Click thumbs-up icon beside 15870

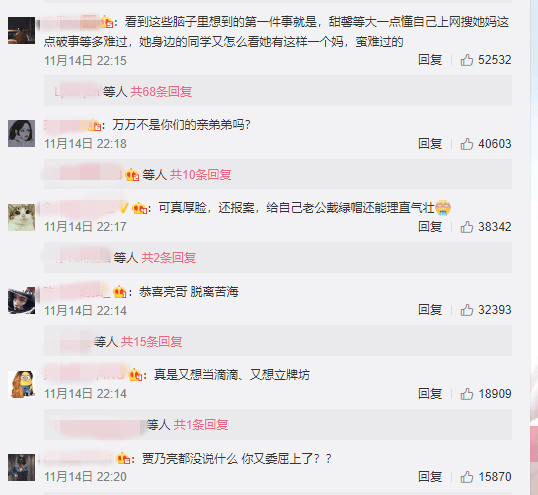[467, 477]
